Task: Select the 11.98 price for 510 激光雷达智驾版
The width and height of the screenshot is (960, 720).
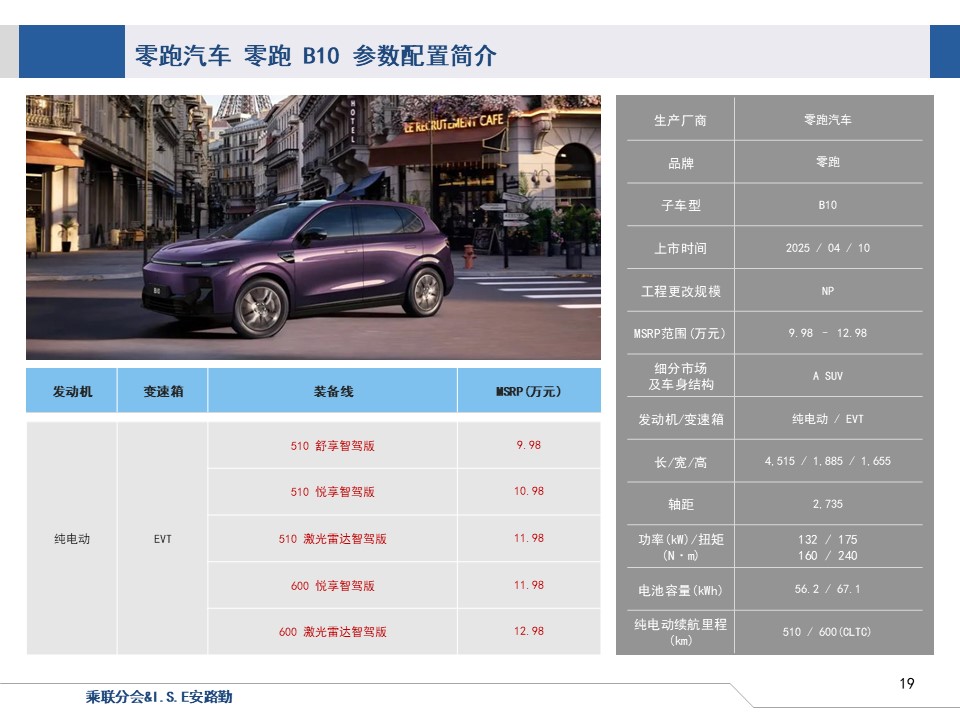Action: (529, 538)
